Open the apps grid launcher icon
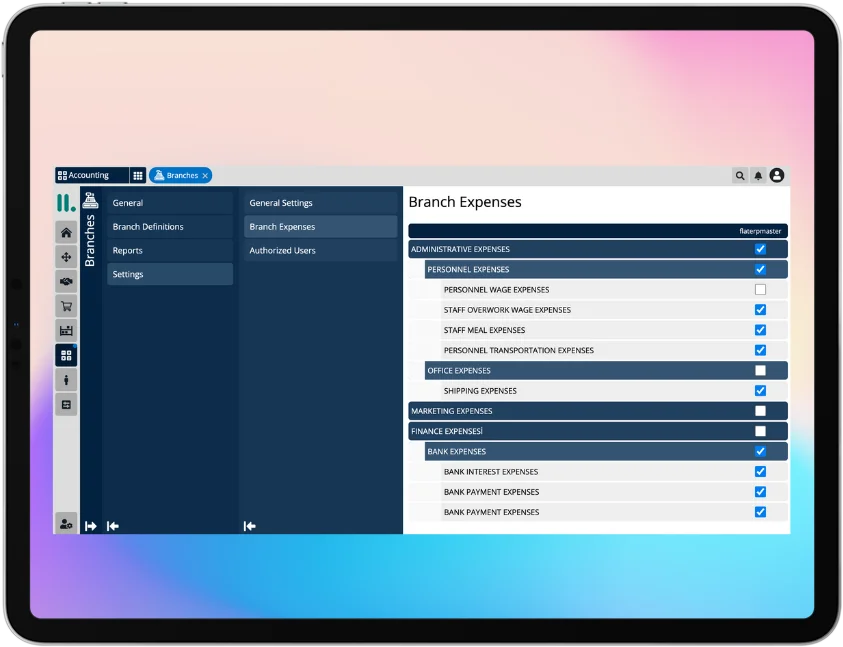843x647 pixels. (138, 176)
